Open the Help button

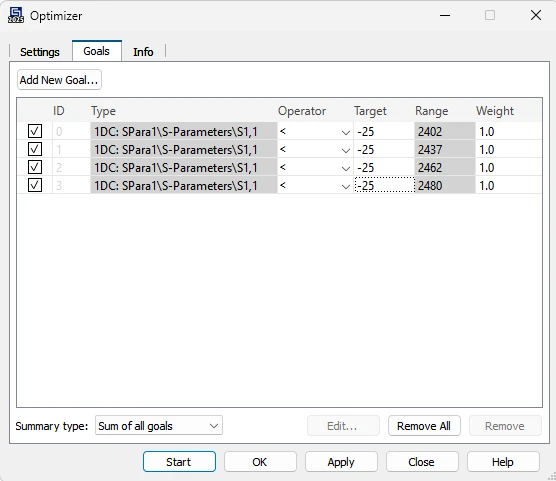pyautogui.click(x=503, y=462)
